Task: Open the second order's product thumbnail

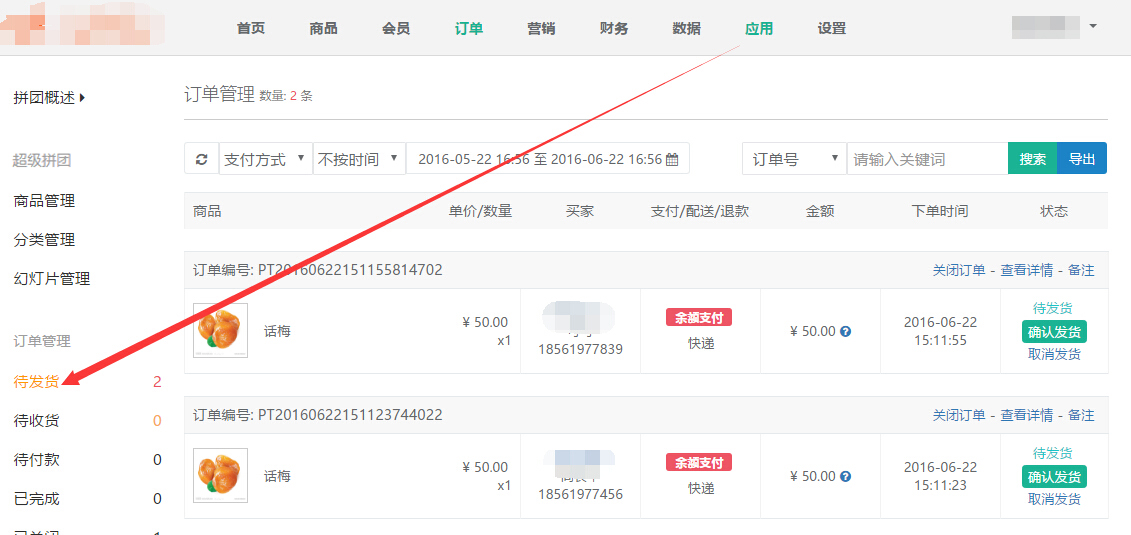Action: [x=220, y=476]
